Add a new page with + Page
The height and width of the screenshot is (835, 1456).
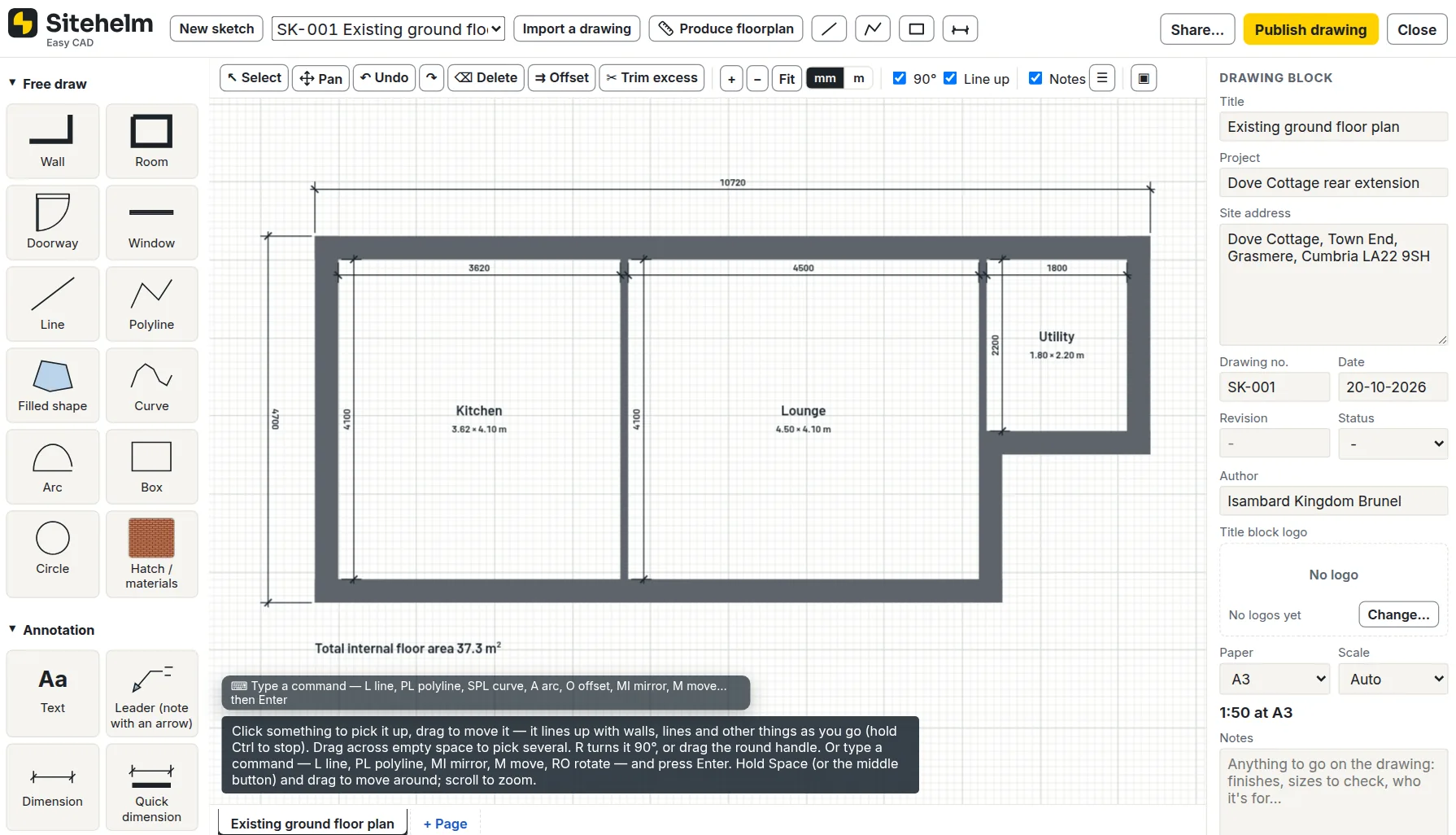(x=446, y=824)
